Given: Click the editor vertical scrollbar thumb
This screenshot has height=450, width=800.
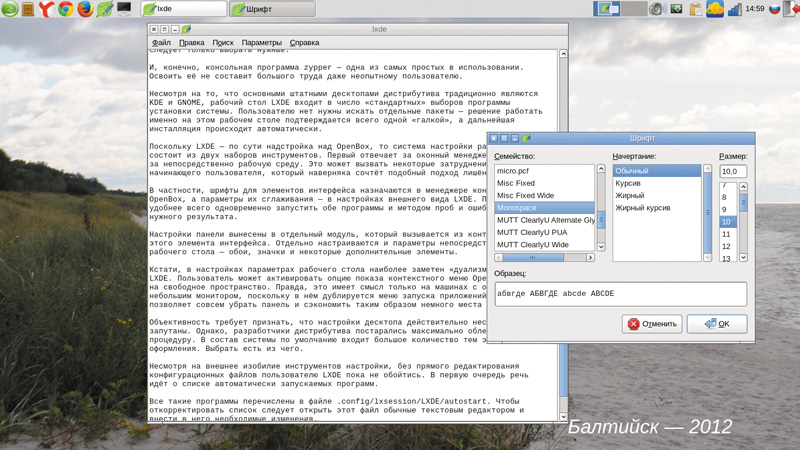Looking at the screenshot, I should pyautogui.click(x=563, y=370).
